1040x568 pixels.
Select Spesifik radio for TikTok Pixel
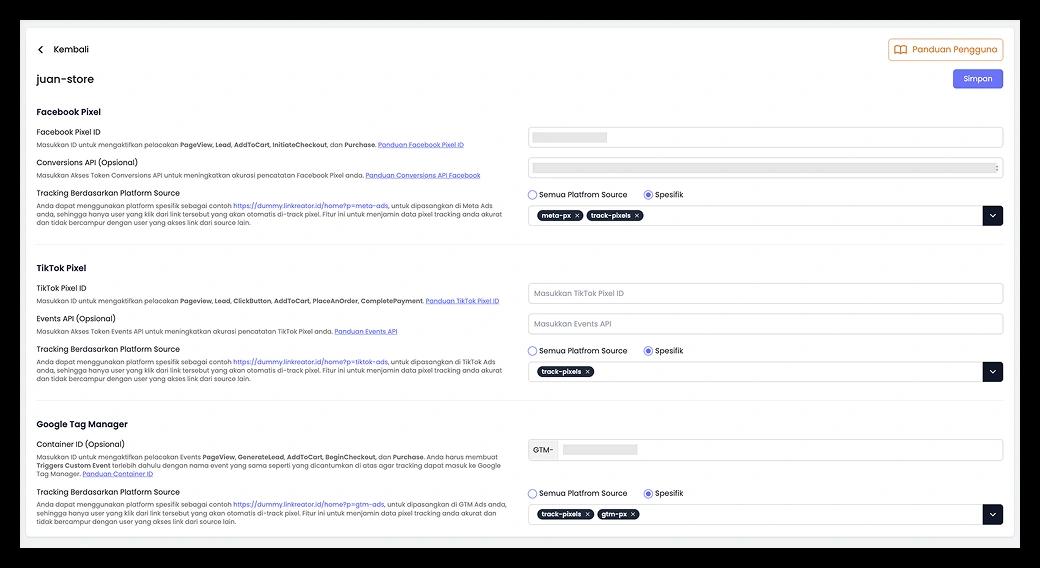point(649,351)
